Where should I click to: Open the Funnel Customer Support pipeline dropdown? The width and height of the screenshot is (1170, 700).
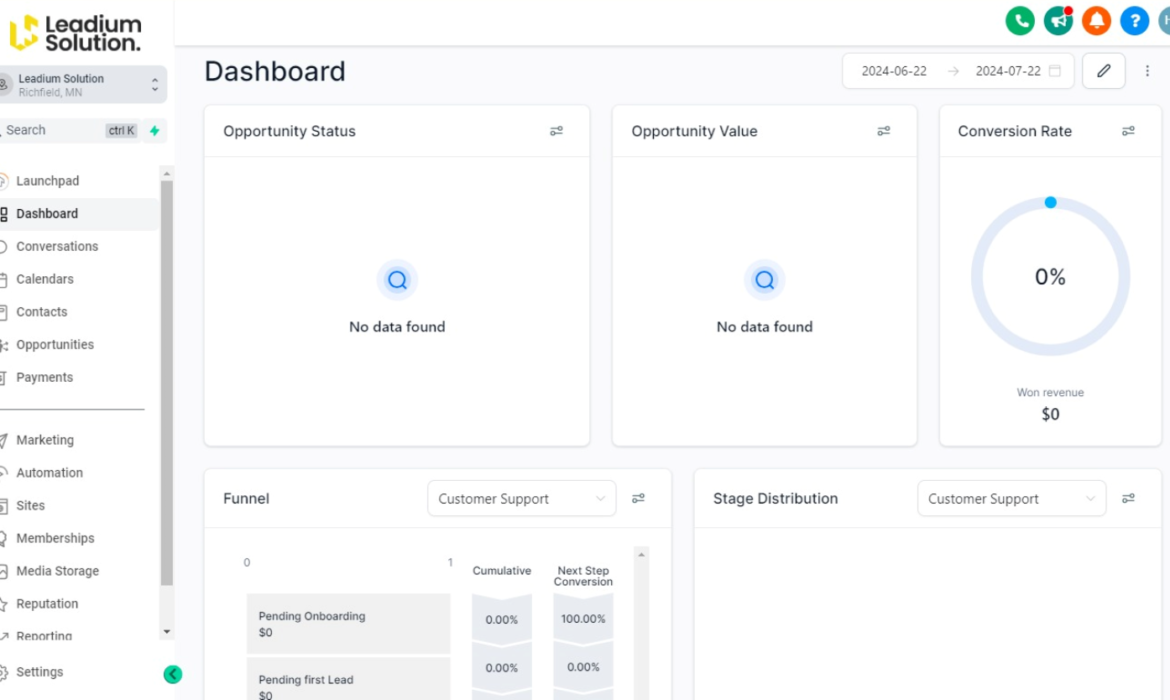pyautogui.click(x=522, y=499)
